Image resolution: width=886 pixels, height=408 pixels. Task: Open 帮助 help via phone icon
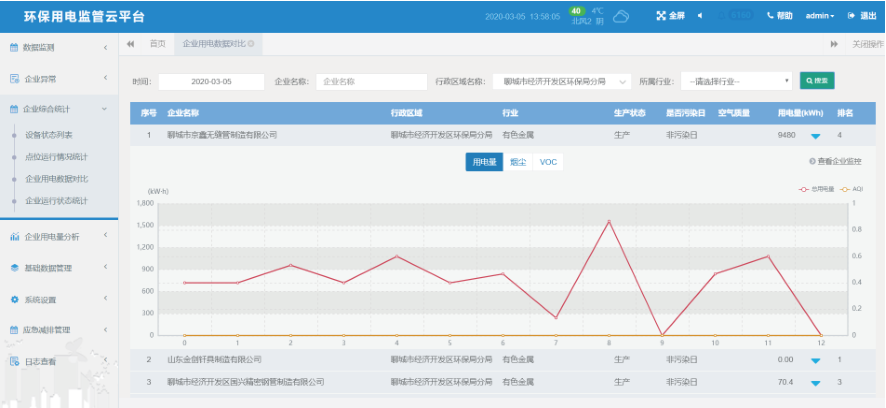coord(771,16)
